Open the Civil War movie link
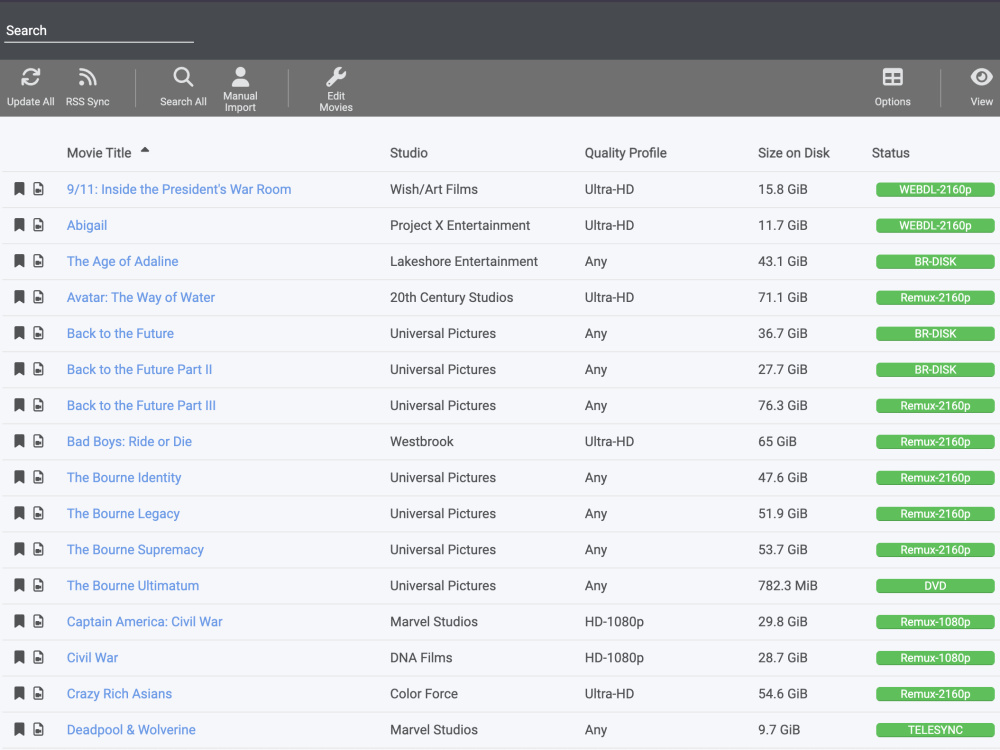Image resolution: width=1000 pixels, height=750 pixels. (x=92, y=658)
